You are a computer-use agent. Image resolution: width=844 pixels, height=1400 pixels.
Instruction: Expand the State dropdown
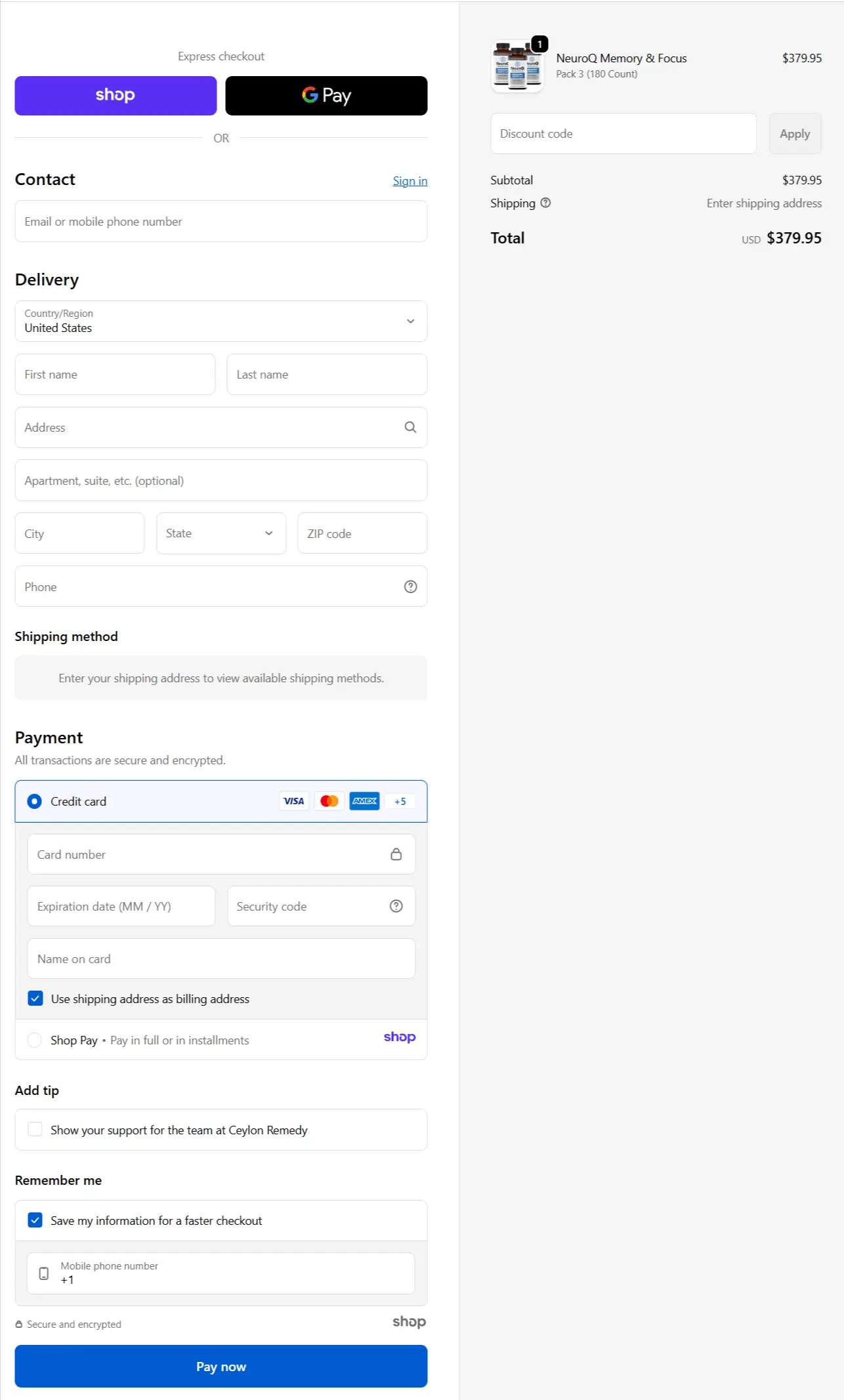pos(221,533)
